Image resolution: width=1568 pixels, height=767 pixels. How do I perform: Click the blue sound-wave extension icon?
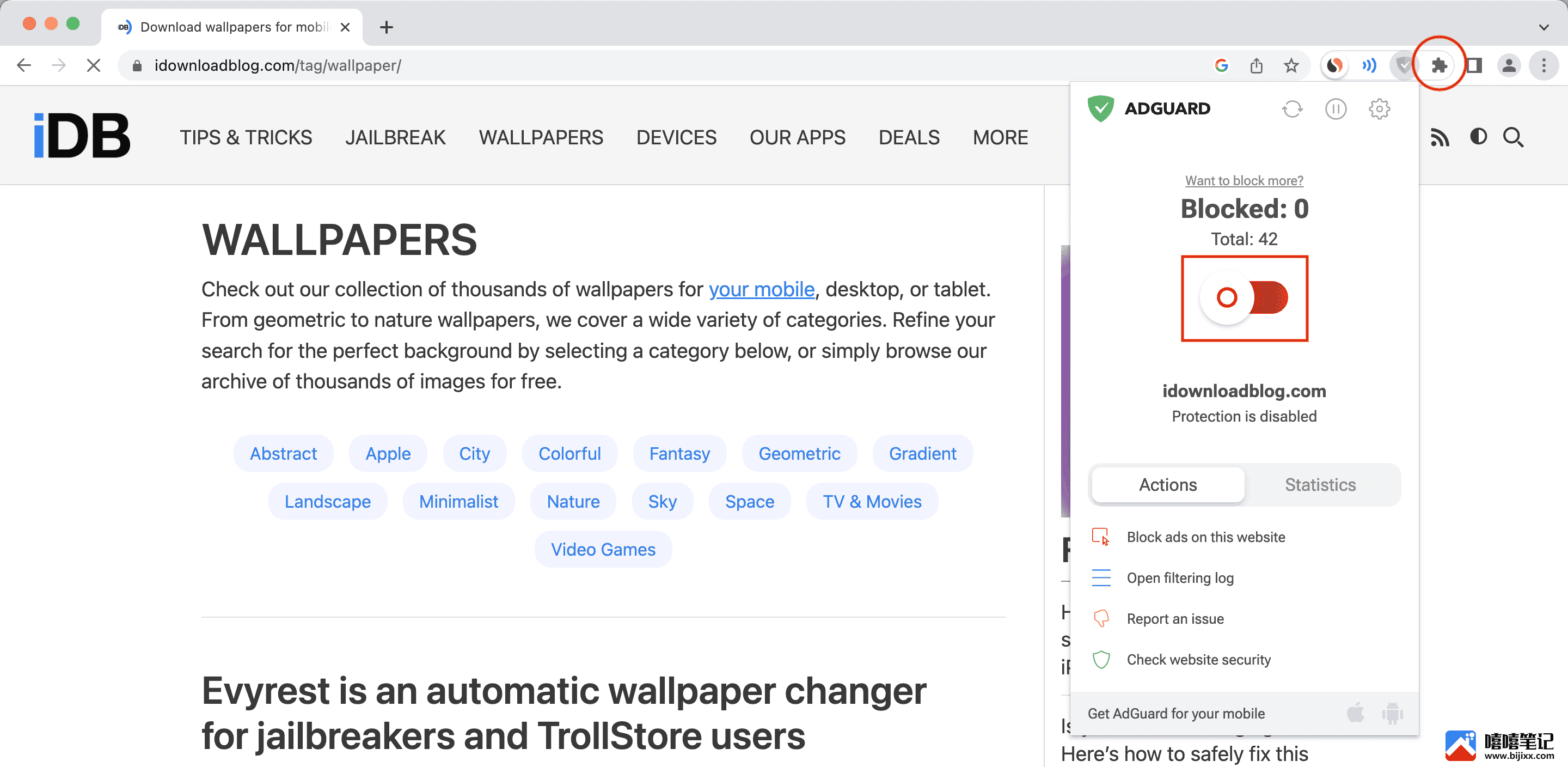pyautogui.click(x=1369, y=65)
